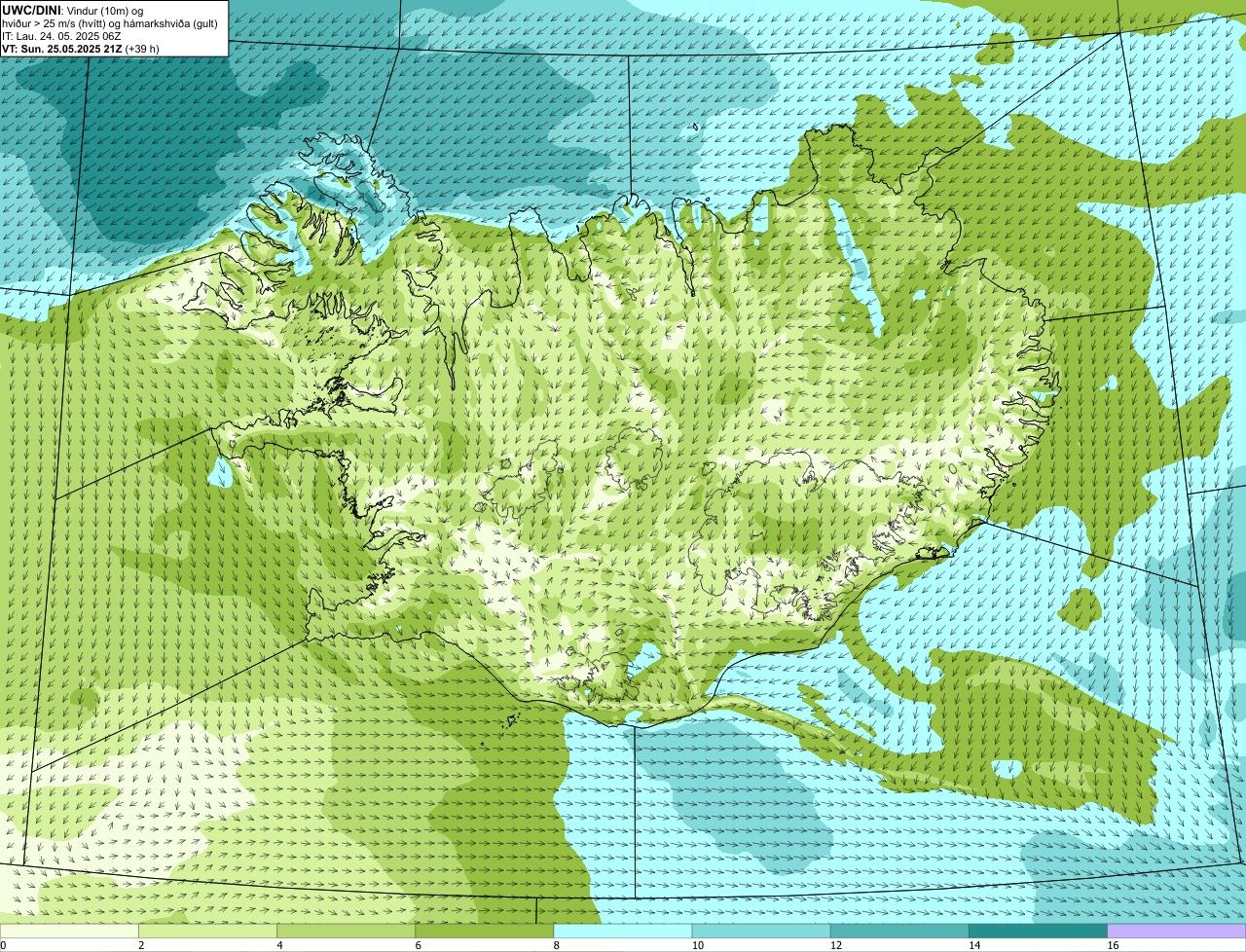
Task: Click the 'UWC/DINI' title text
Action: click(32, 10)
